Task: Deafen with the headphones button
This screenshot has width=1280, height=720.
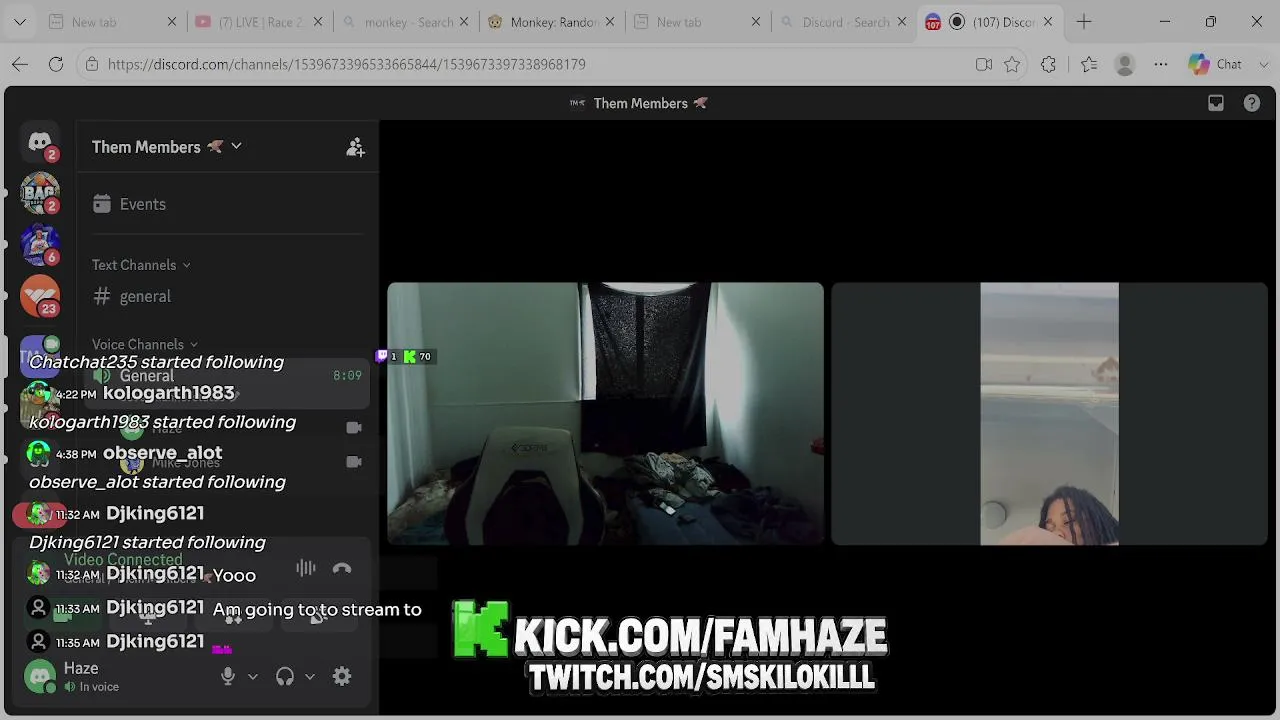Action: tap(285, 676)
